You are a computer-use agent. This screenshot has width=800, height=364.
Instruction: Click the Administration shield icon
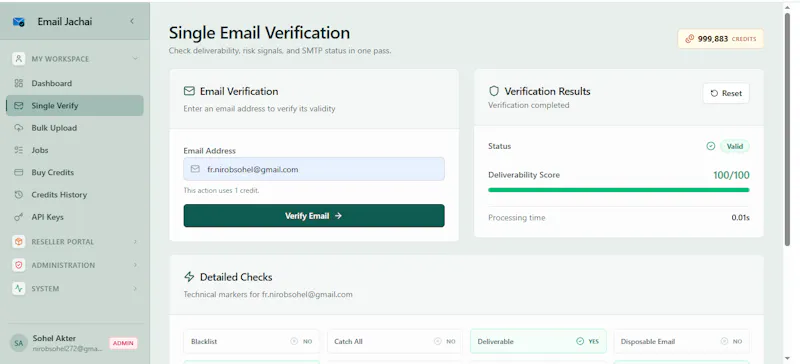point(19,265)
